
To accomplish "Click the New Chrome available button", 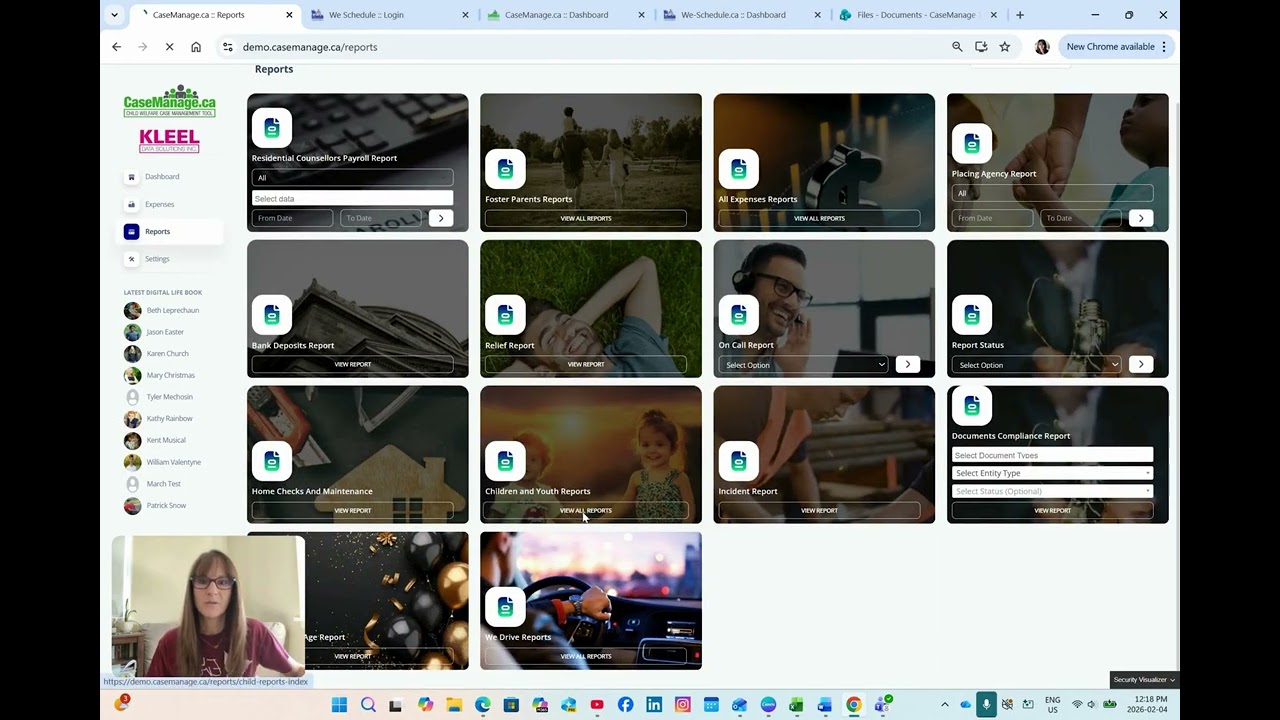I will pyautogui.click(x=1115, y=47).
